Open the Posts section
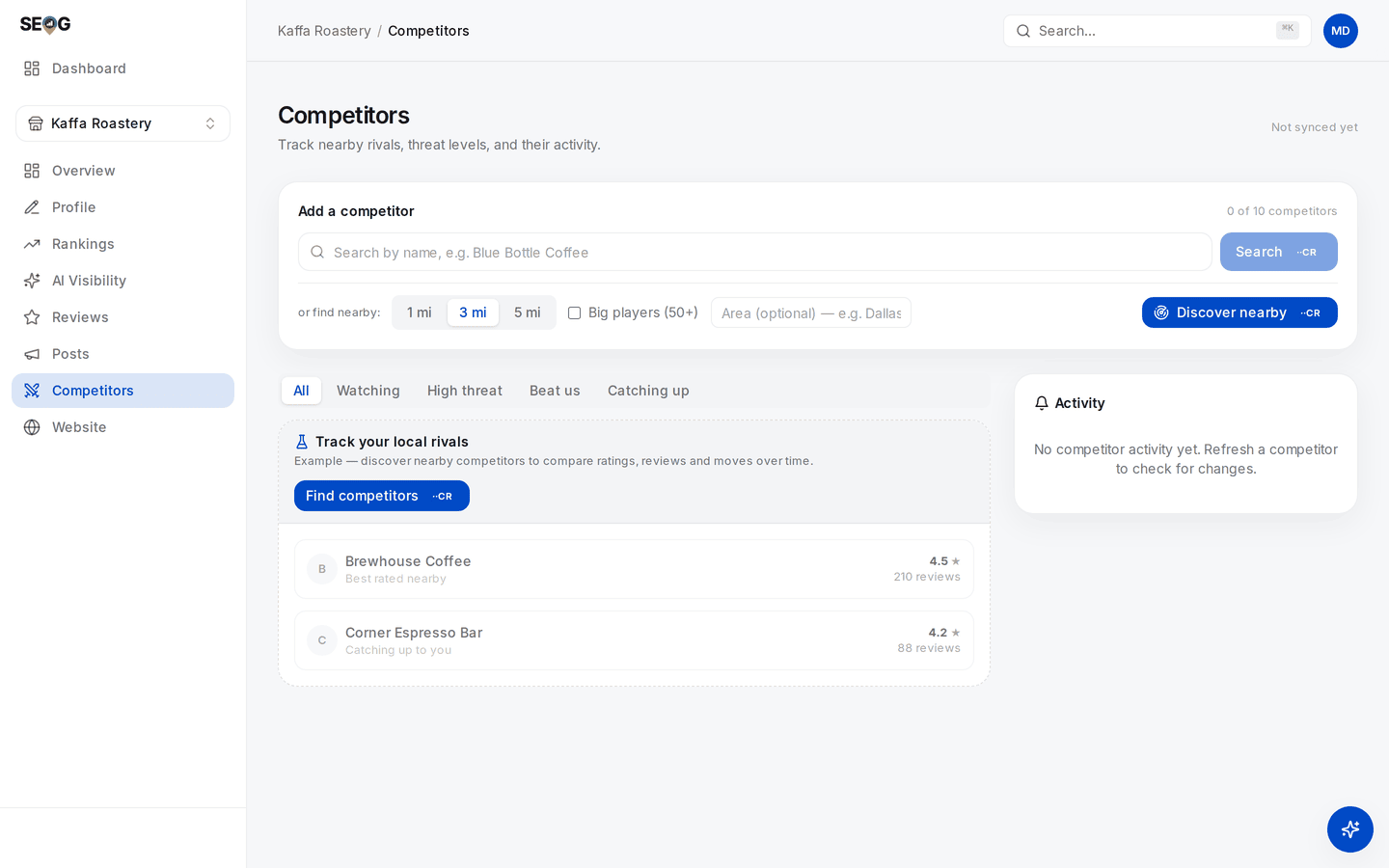Image resolution: width=1389 pixels, height=868 pixels. 123,354
